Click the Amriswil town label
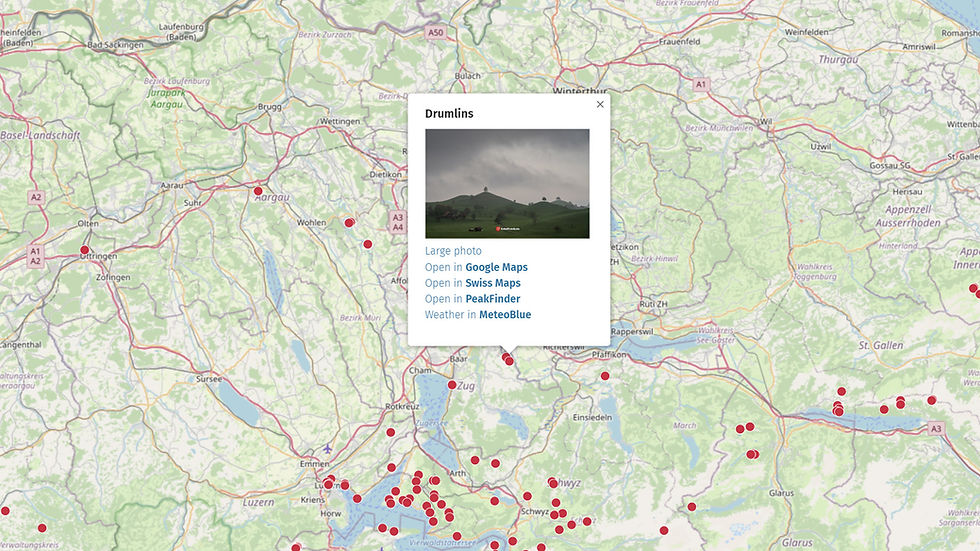Viewport: 980px width, 551px height. (919, 47)
